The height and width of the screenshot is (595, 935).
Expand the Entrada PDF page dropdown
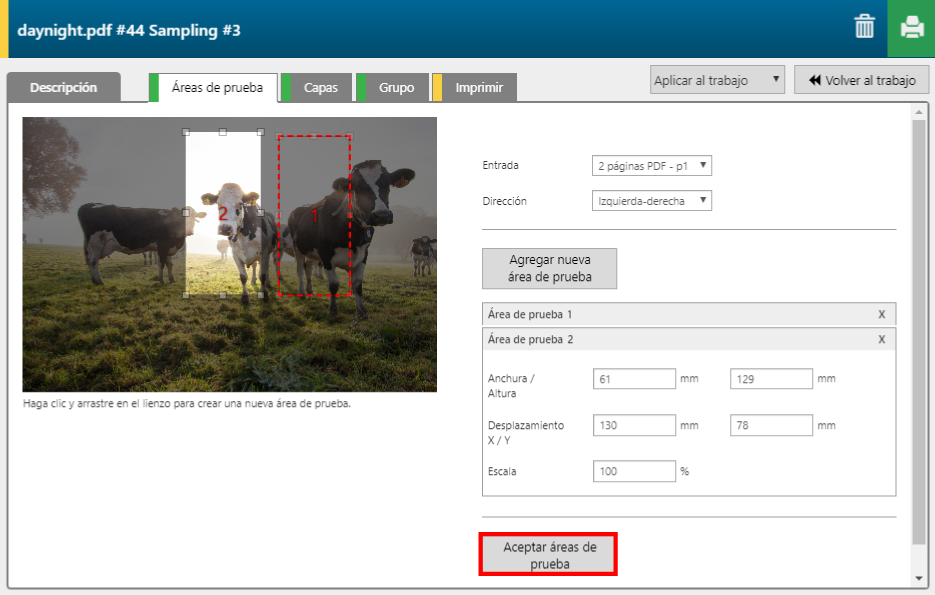[651, 165]
